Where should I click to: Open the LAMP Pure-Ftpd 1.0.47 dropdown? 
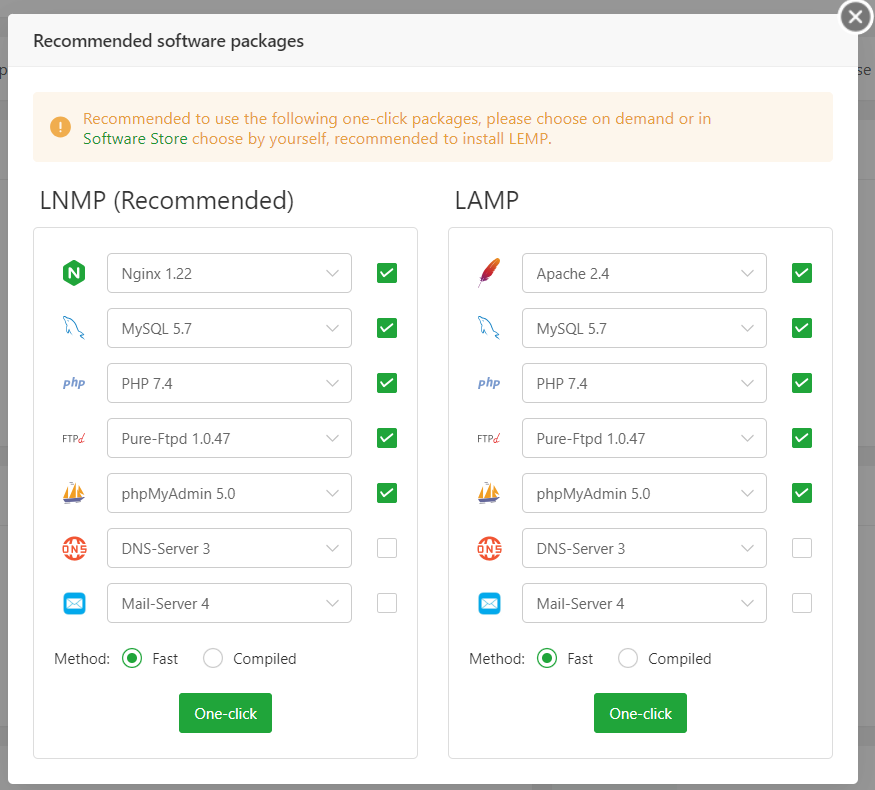[x=645, y=438]
